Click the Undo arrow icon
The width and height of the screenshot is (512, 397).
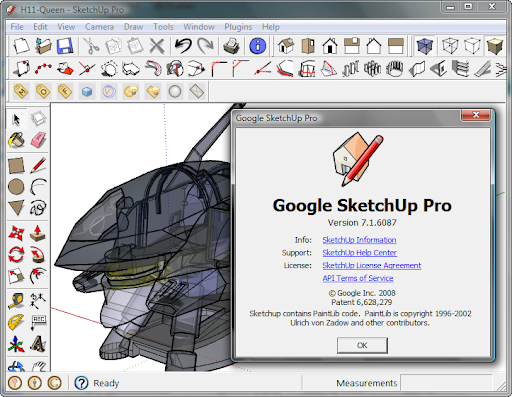[183, 46]
